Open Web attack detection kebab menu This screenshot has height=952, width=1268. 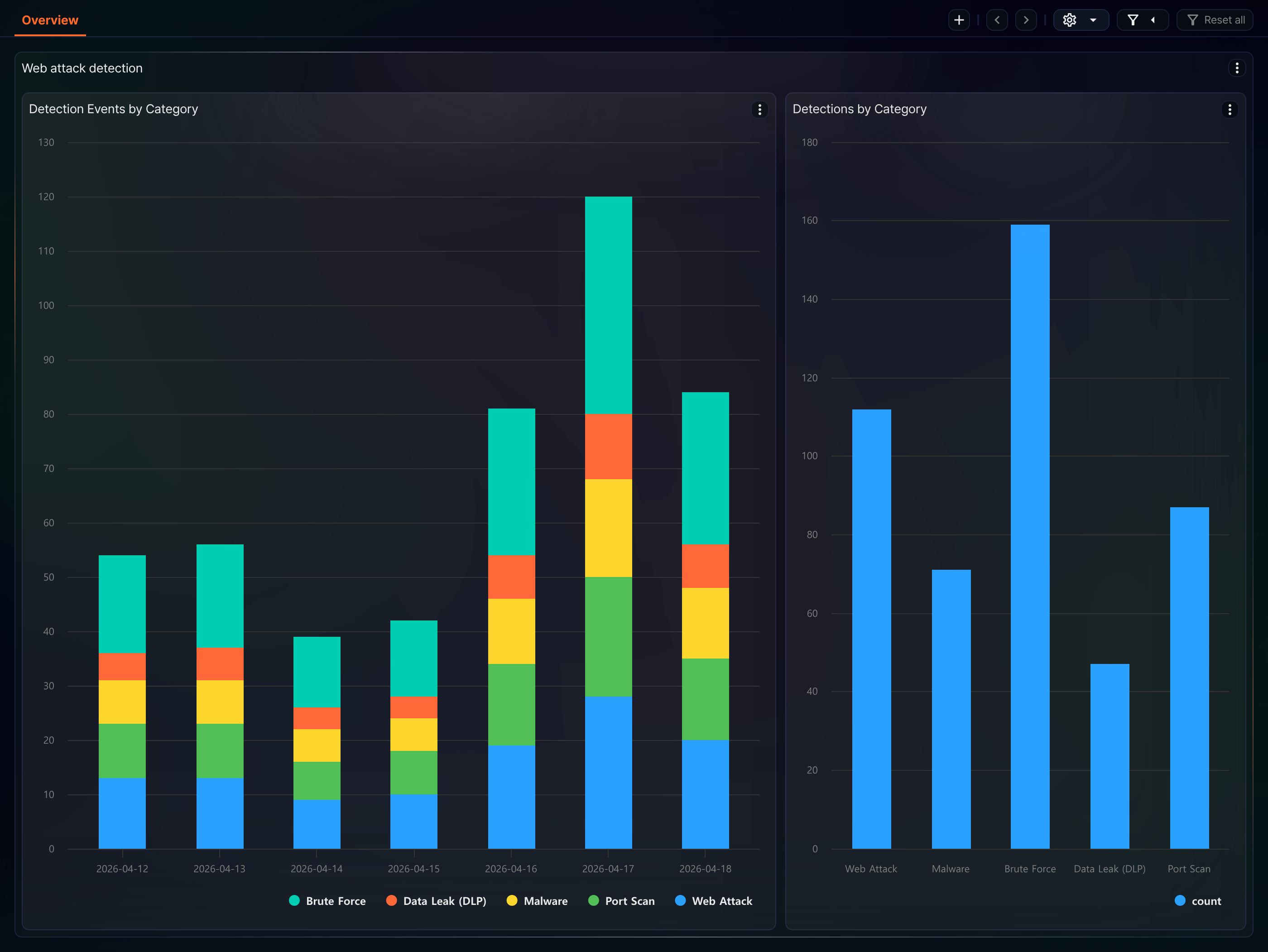pyautogui.click(x=1237, y=68)
